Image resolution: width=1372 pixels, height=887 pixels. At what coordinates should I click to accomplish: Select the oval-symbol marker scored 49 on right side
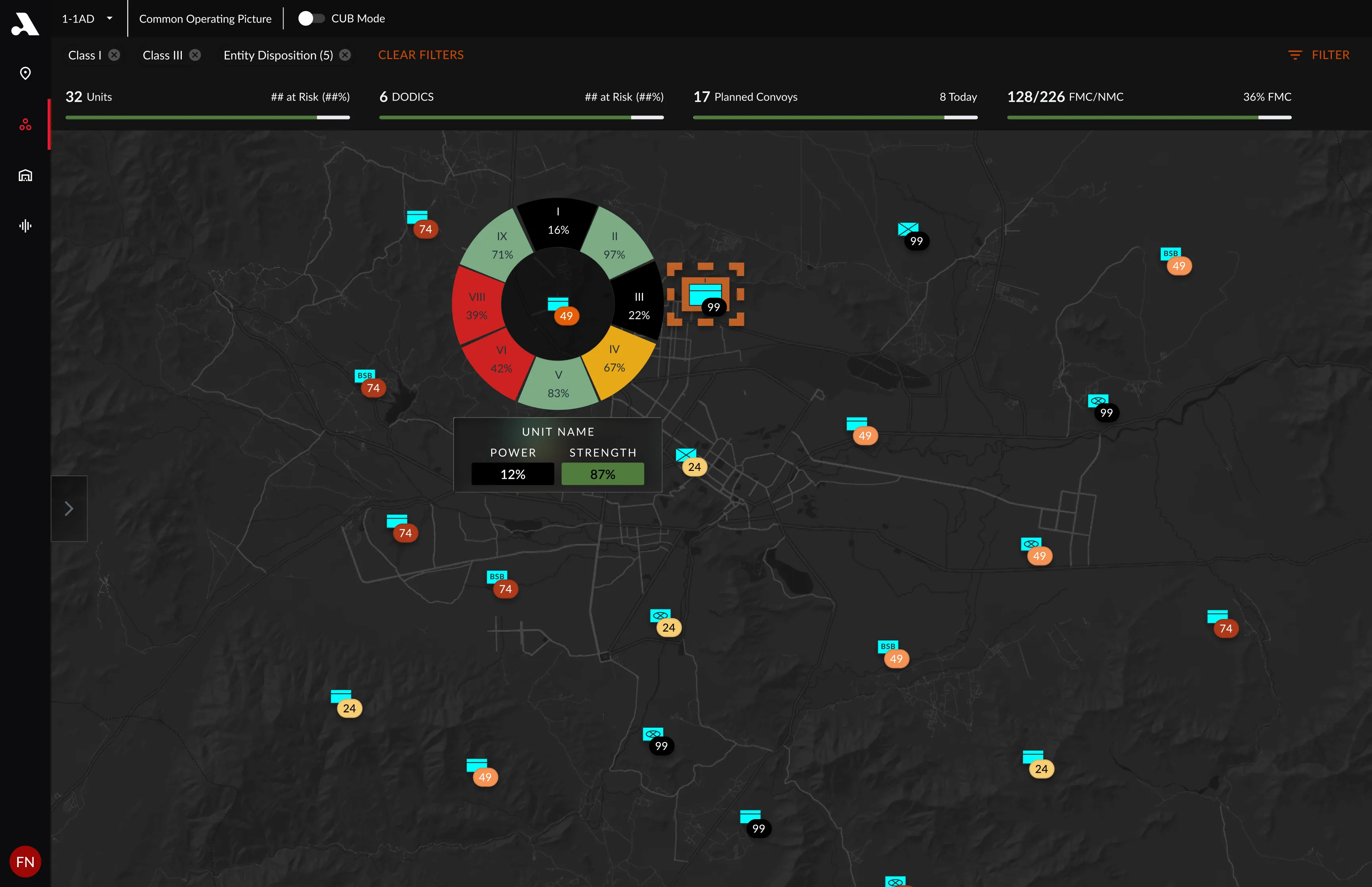point(1036,552)
